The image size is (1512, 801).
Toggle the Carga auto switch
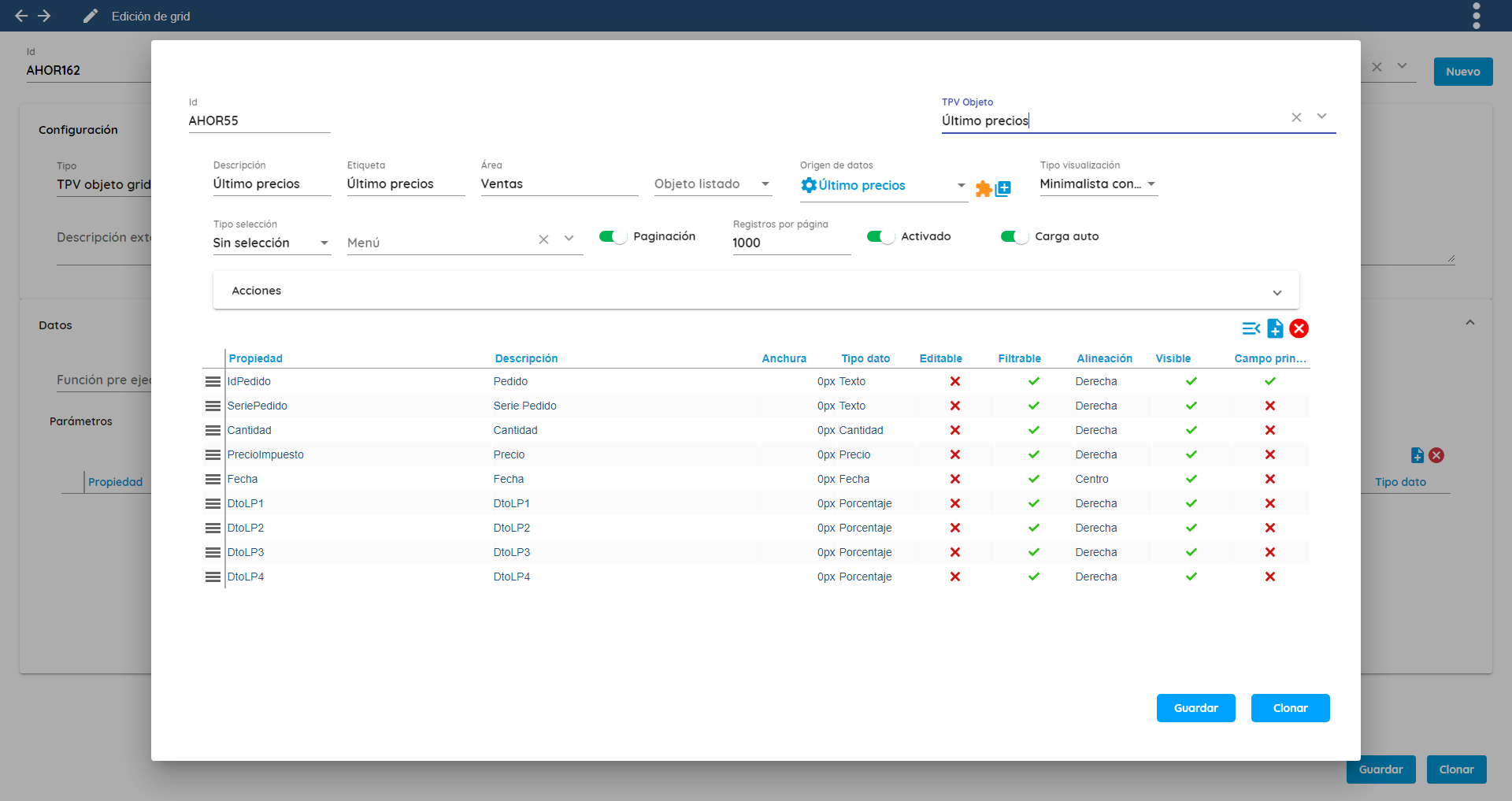[x=1014, y=236]
